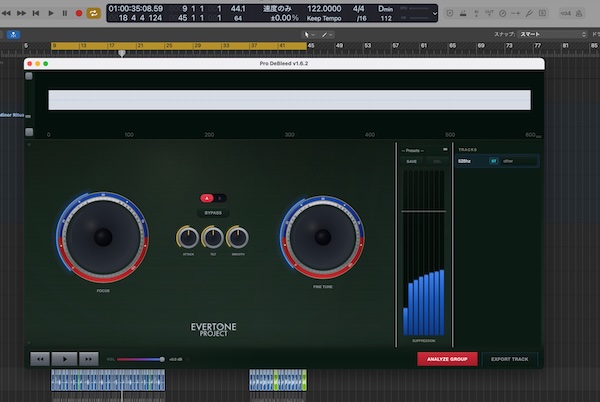600x402 pixels.
Task: Click bar 61 on the timeline ruler
Action: (424, 46)
